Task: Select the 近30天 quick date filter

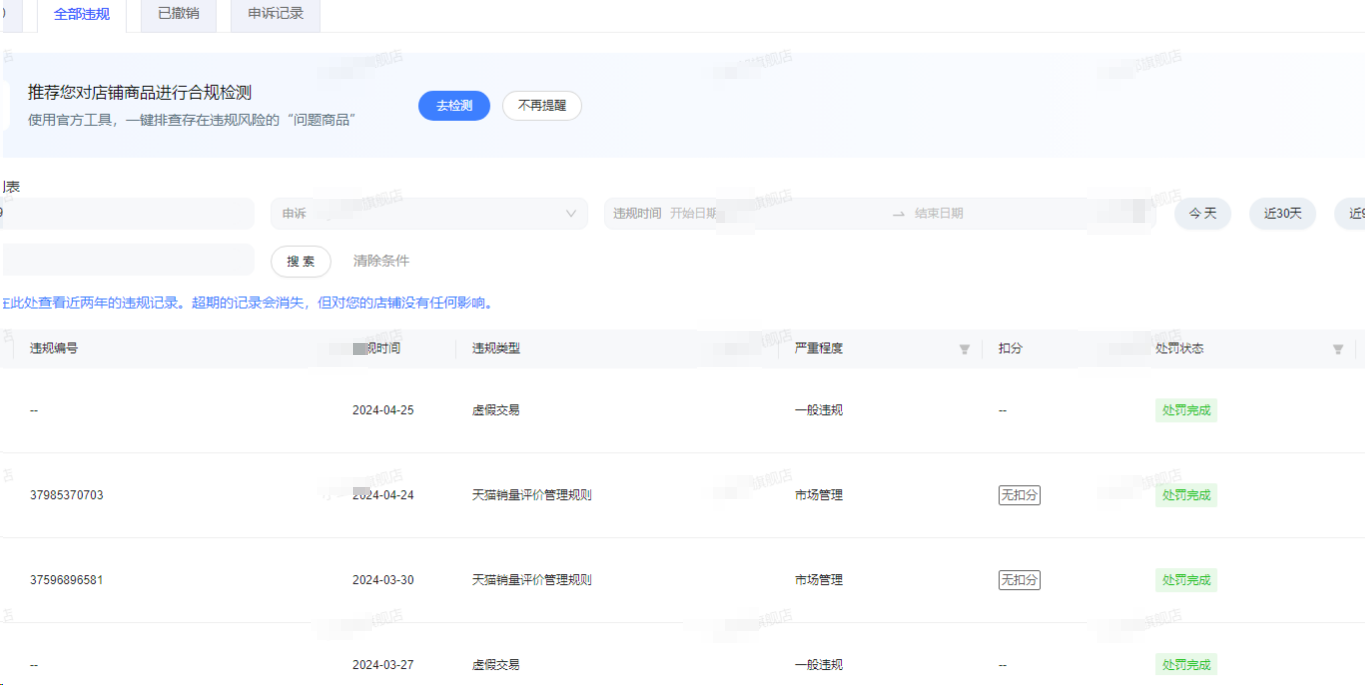Action: (1282, 214)
